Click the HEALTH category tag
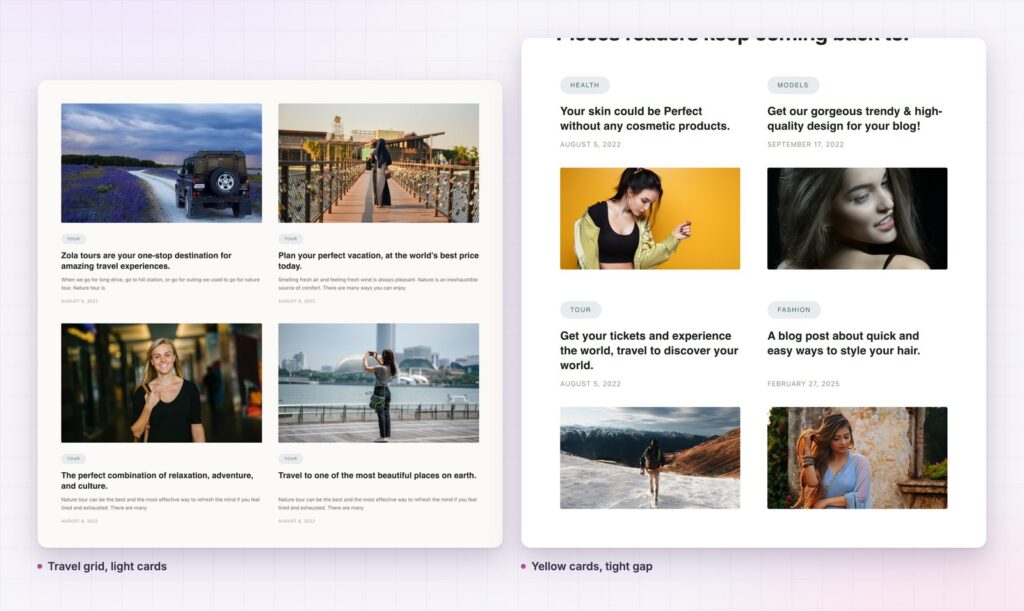Screen dimensions: 1024x611 (x=584, y=85)
